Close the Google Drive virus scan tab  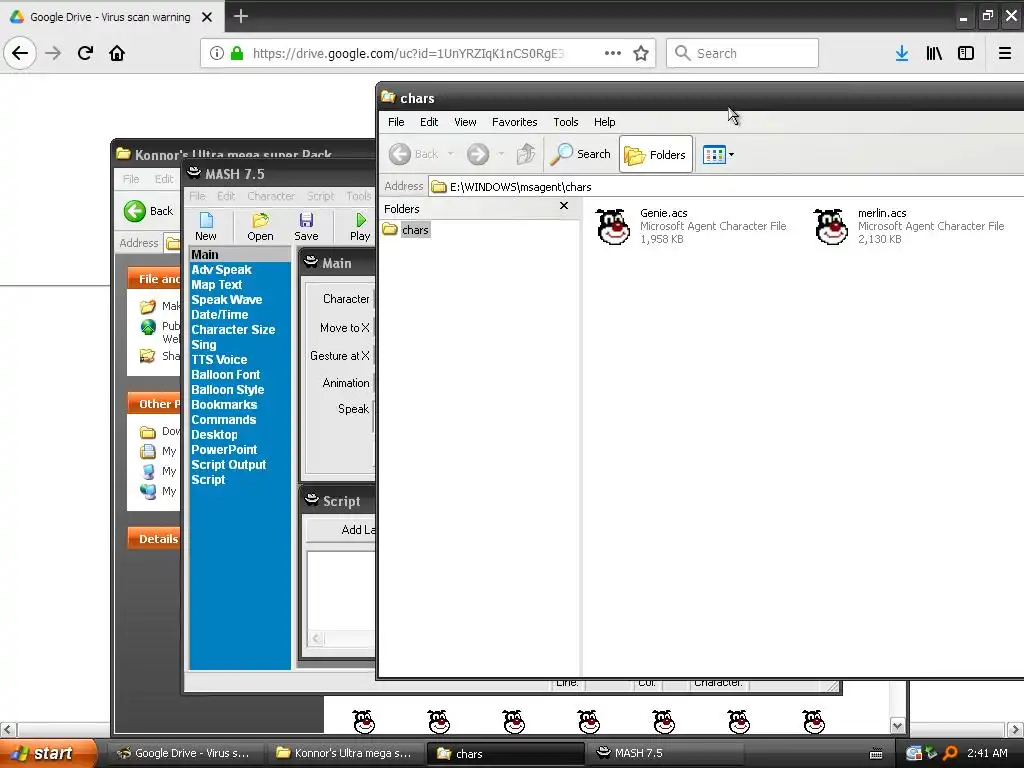coord(207,17)
